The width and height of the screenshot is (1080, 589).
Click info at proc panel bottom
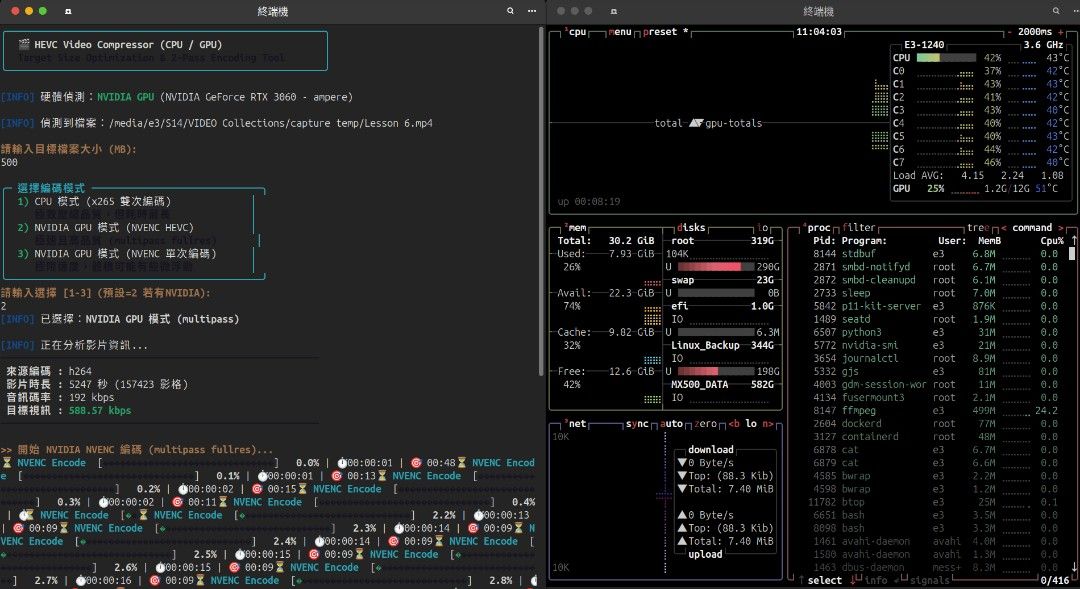click(x=875, y=580)
